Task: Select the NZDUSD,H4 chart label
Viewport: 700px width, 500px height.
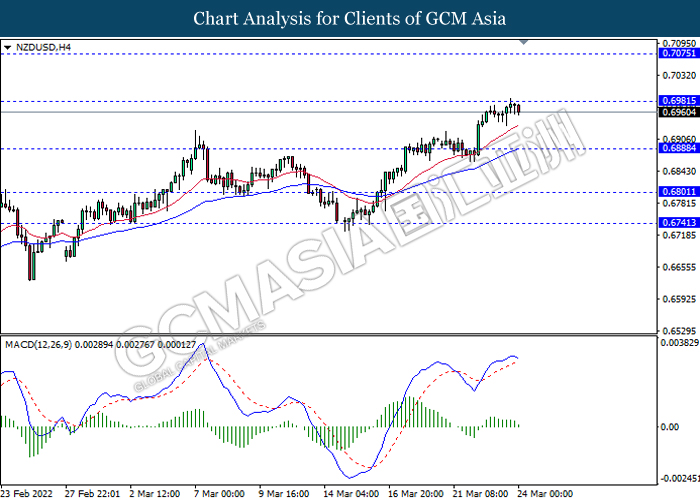Action: [43, 47]
